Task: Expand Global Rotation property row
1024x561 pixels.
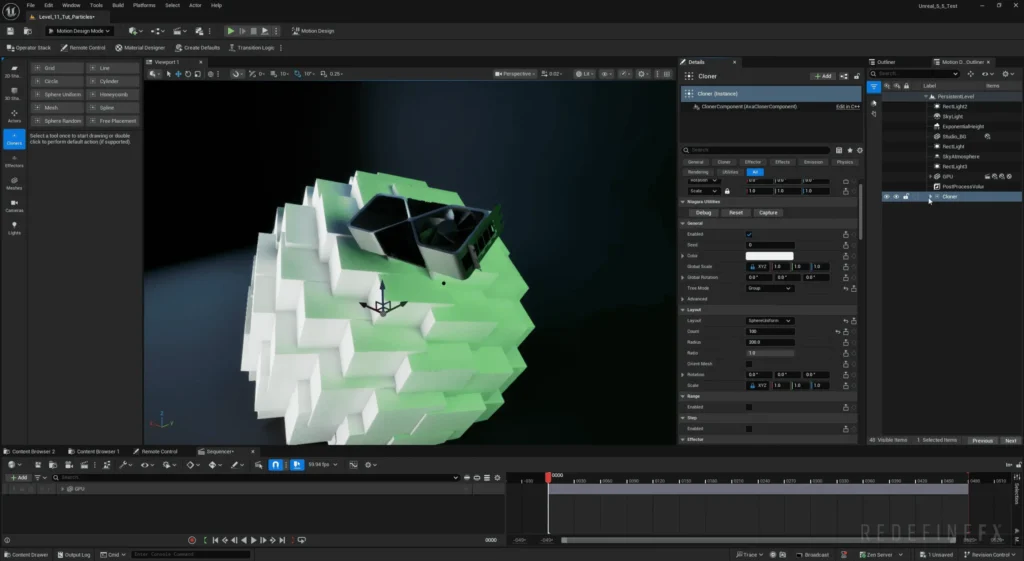Action: pyautogui.click(x=683, y=277)
